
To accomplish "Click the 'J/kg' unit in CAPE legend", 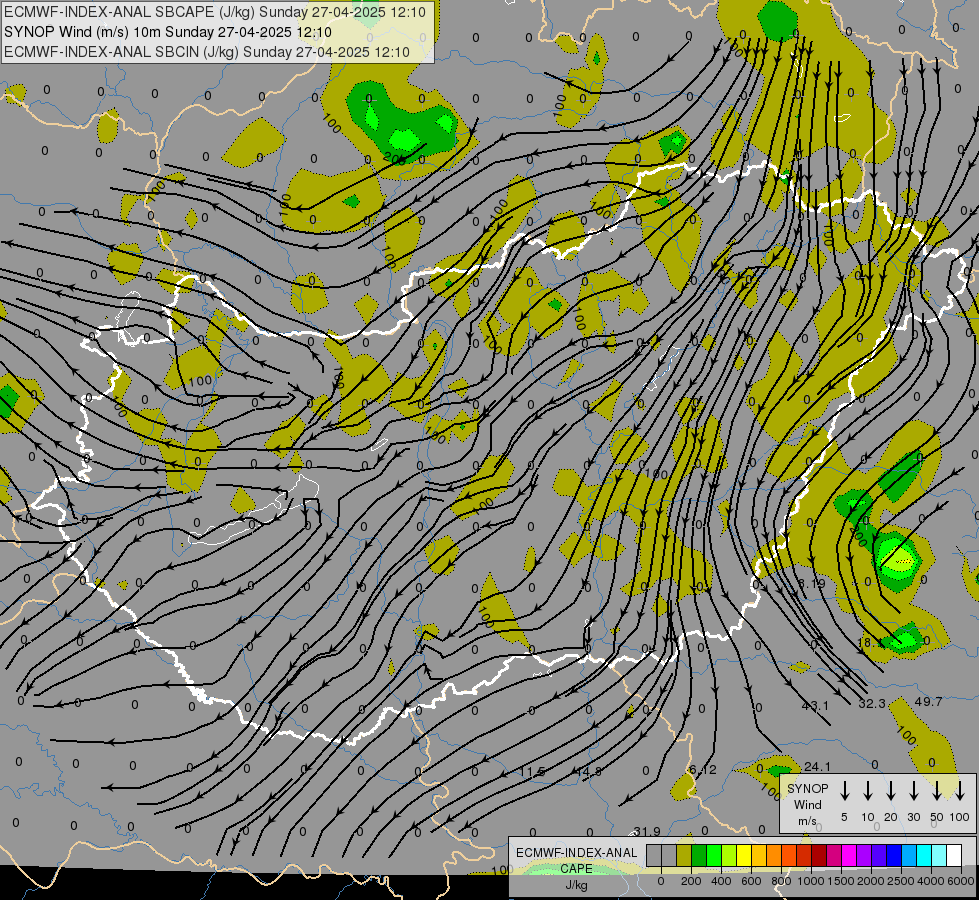I will tap(576, 885).
